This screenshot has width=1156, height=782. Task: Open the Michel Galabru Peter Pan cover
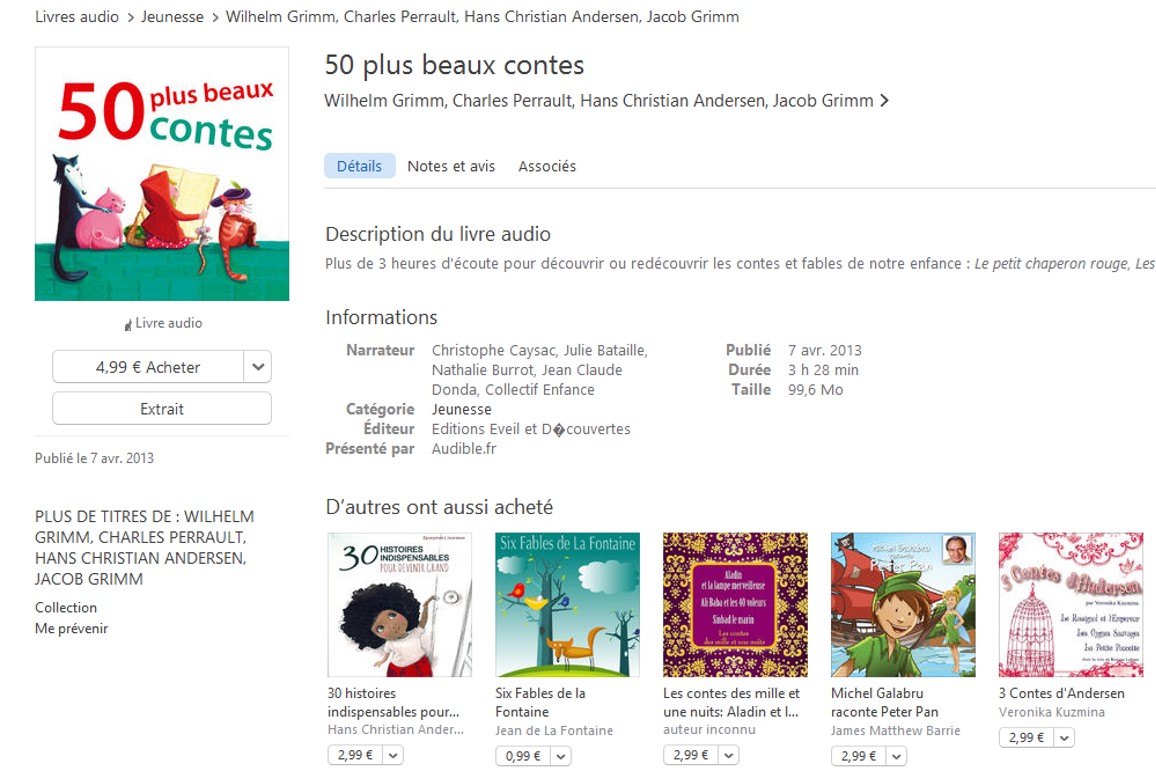(903, 604)
